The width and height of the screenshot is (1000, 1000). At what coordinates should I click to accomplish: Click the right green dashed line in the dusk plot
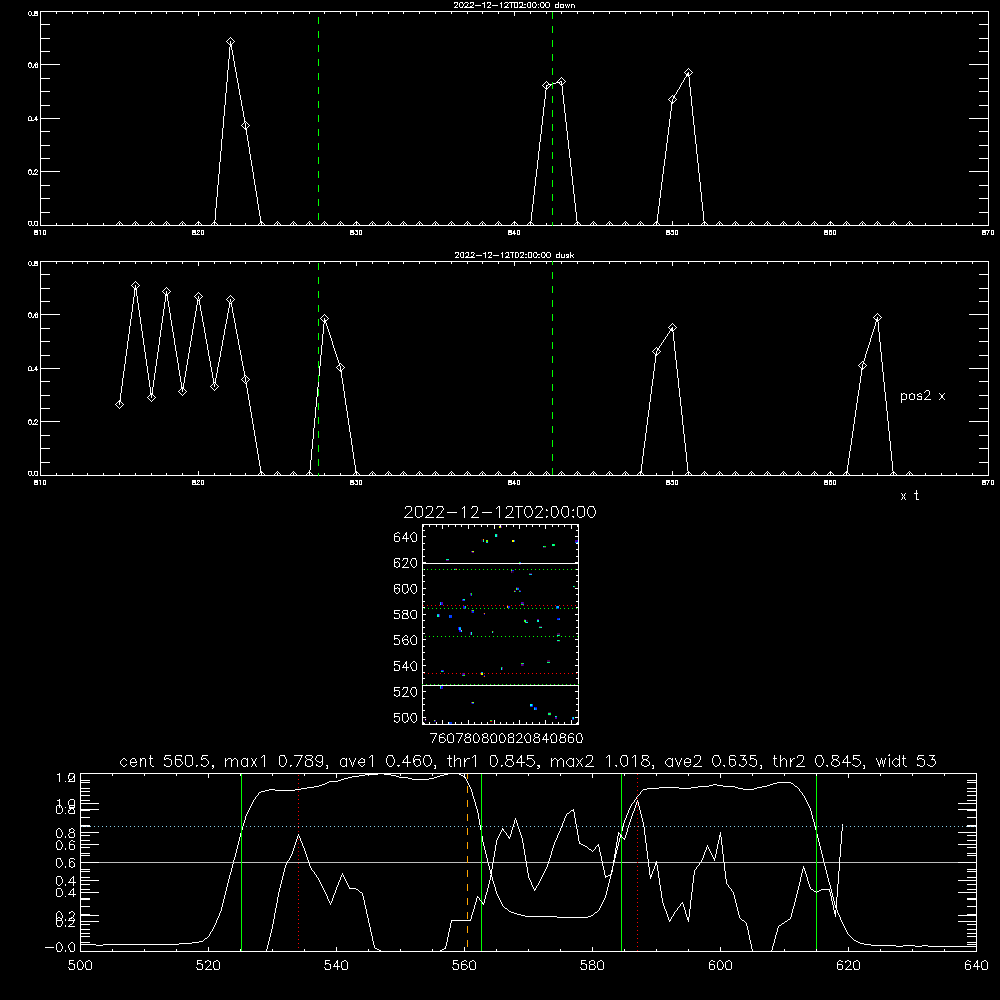click(x=552, y=368)
